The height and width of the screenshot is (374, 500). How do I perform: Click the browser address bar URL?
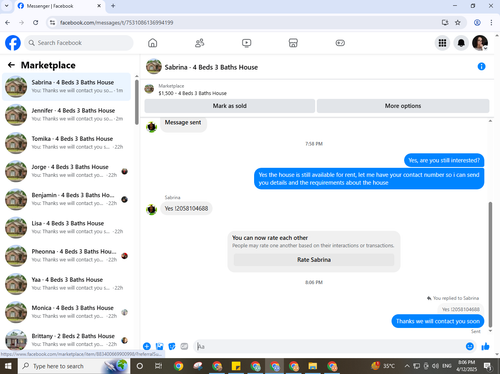pyautogui.click(x=116, y=23)
